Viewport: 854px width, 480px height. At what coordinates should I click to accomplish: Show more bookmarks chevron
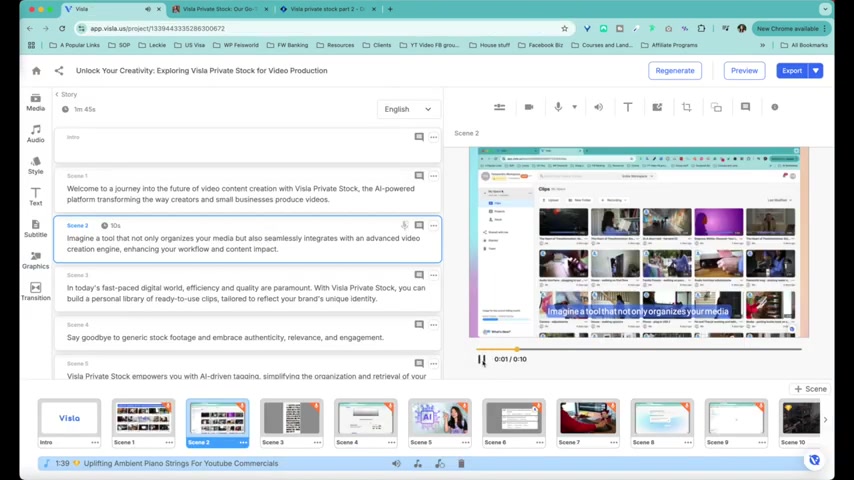tap(762, 45)
